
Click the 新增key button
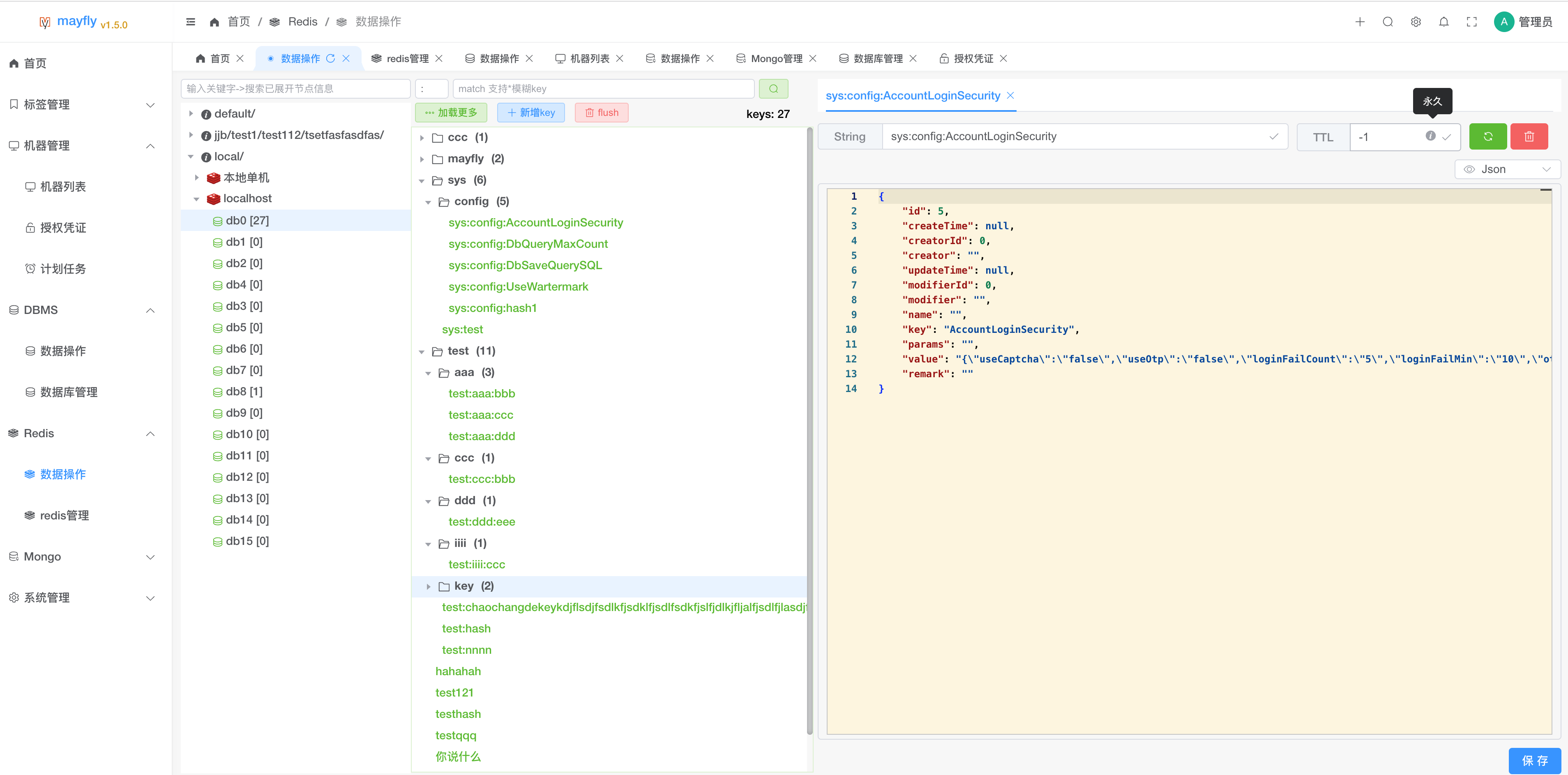coord(531,113)
